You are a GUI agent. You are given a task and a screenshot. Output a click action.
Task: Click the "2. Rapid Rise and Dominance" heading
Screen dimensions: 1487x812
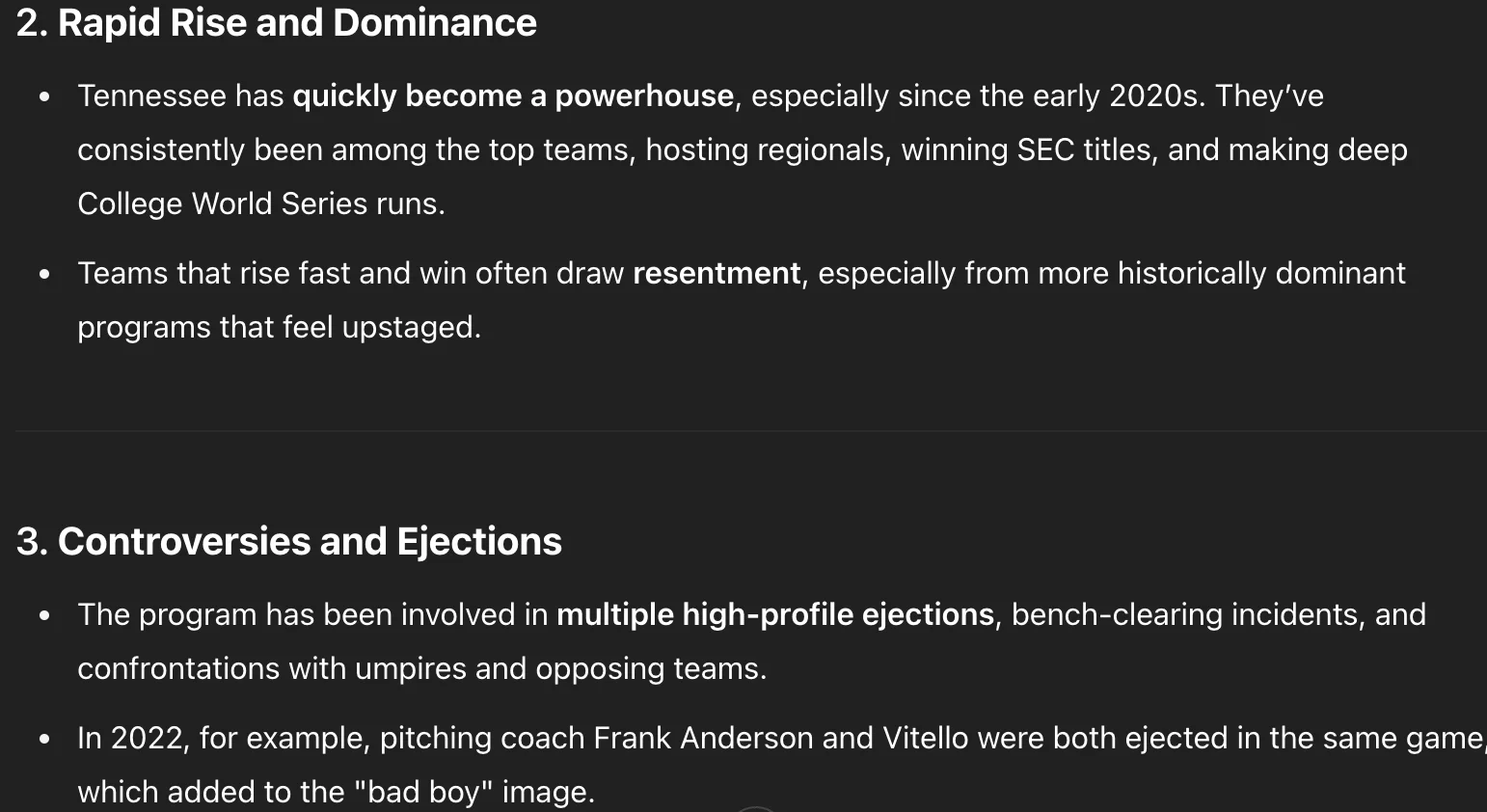(x=277, y=22)
